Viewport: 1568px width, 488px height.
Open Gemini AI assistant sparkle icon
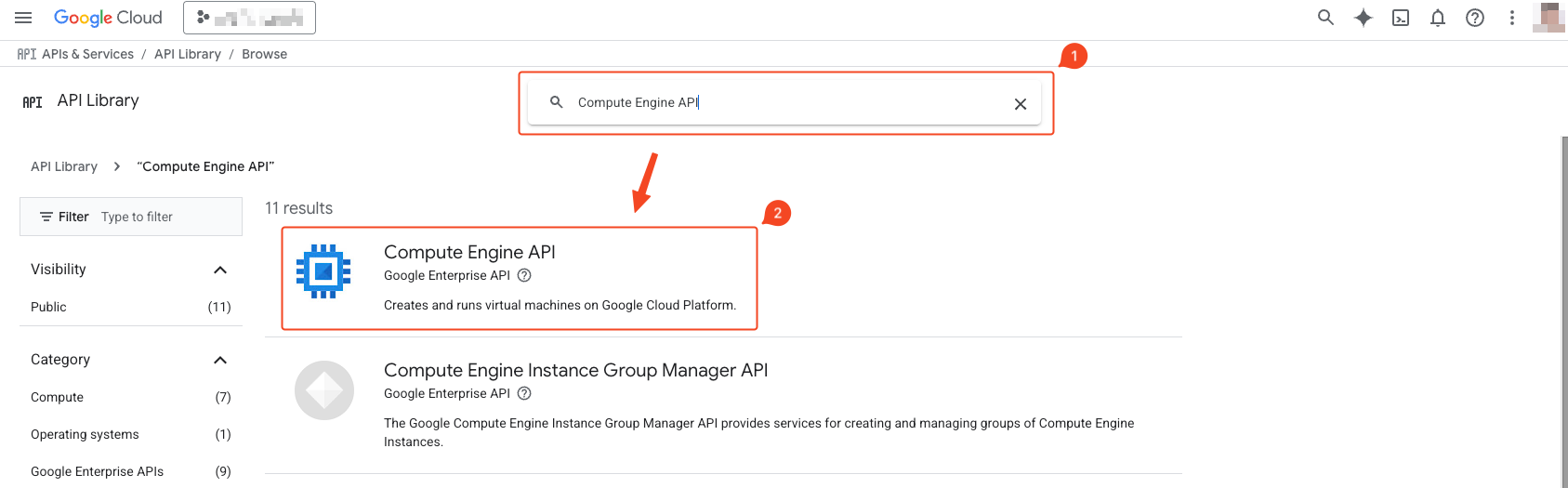point(1363,18)
